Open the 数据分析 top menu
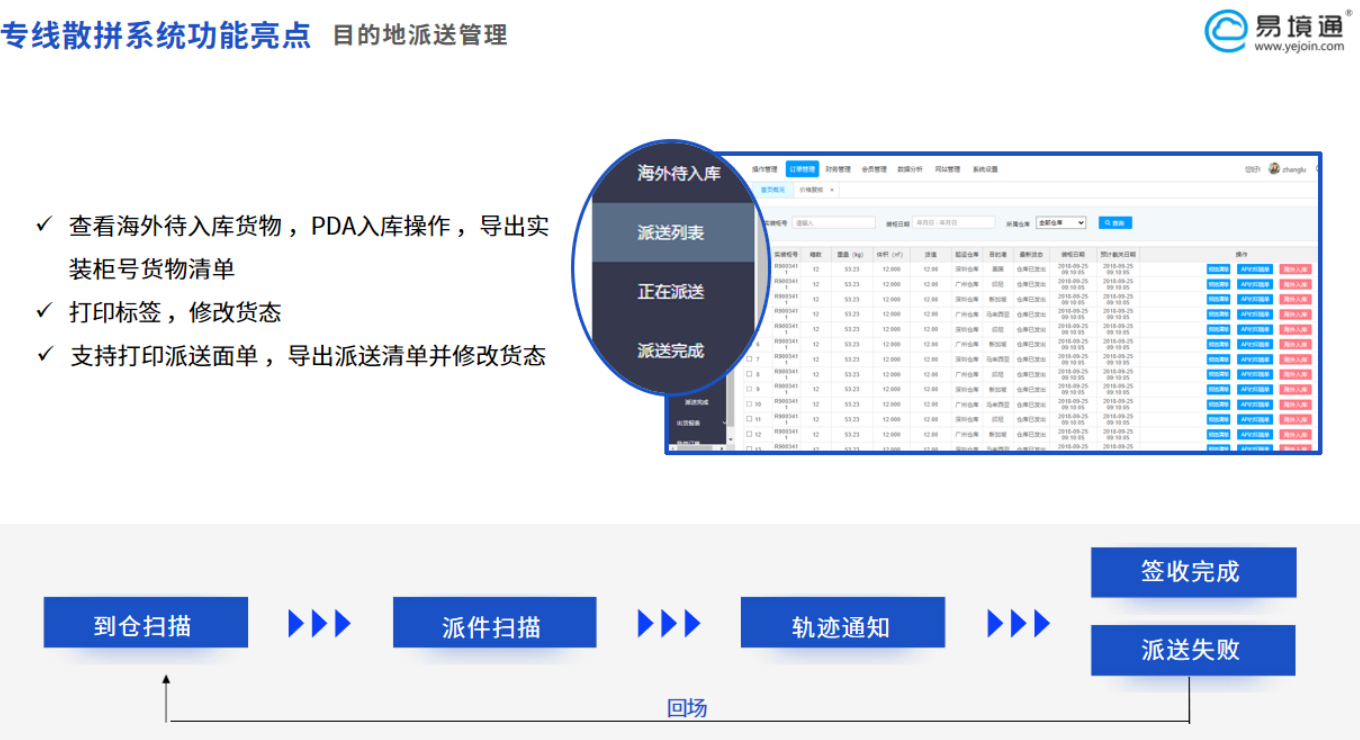The image size is (1360, 740). pyautogui.click(x=910, y=170)
